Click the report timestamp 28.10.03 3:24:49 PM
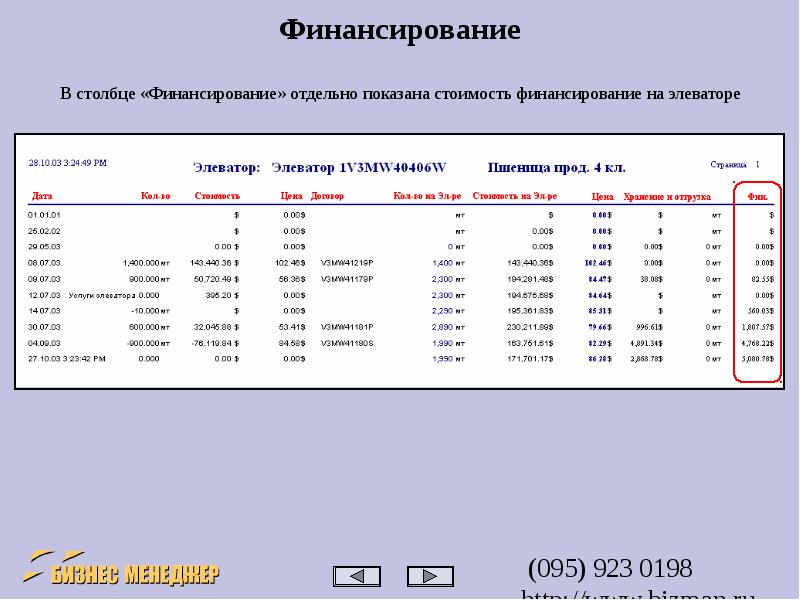Image resolution: width=800 pixels, height=600 pixels. click(x=67, y=162)
